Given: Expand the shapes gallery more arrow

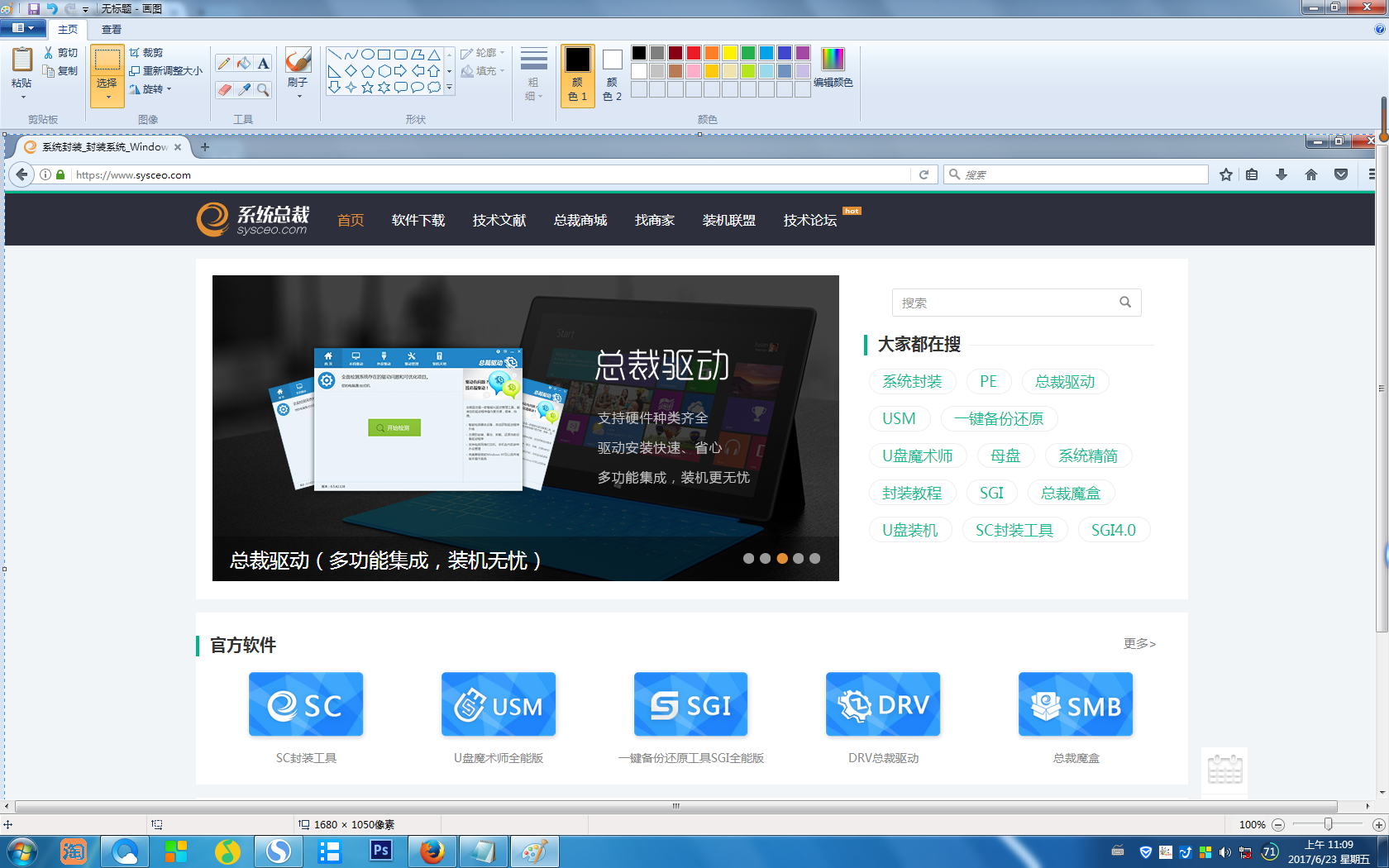Looking at the screenshot, I should [450, 88].
